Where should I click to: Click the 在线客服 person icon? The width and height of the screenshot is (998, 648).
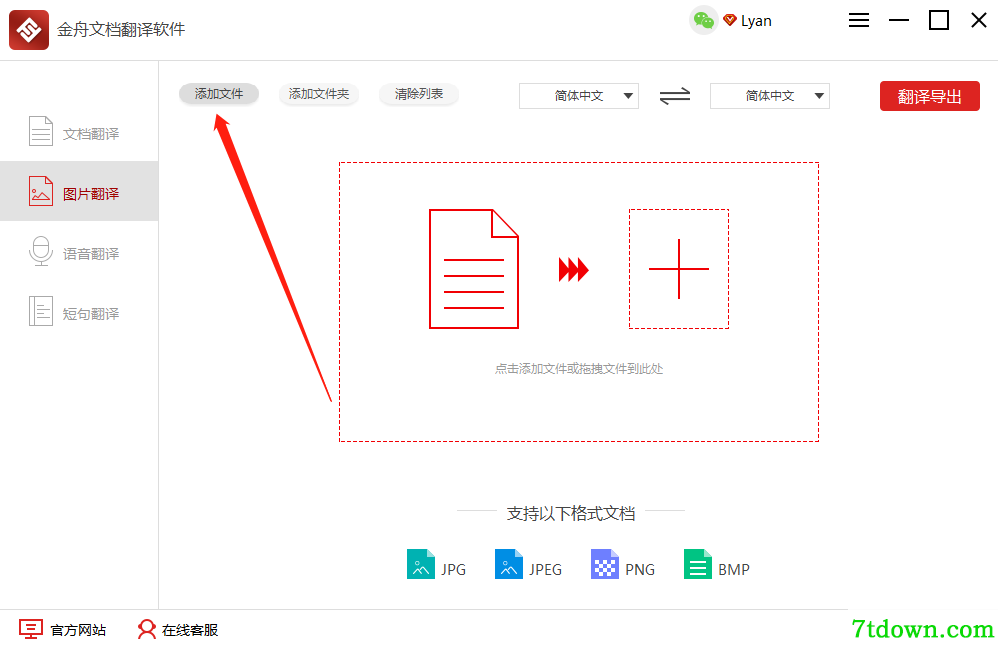click(x=146, y=629)
